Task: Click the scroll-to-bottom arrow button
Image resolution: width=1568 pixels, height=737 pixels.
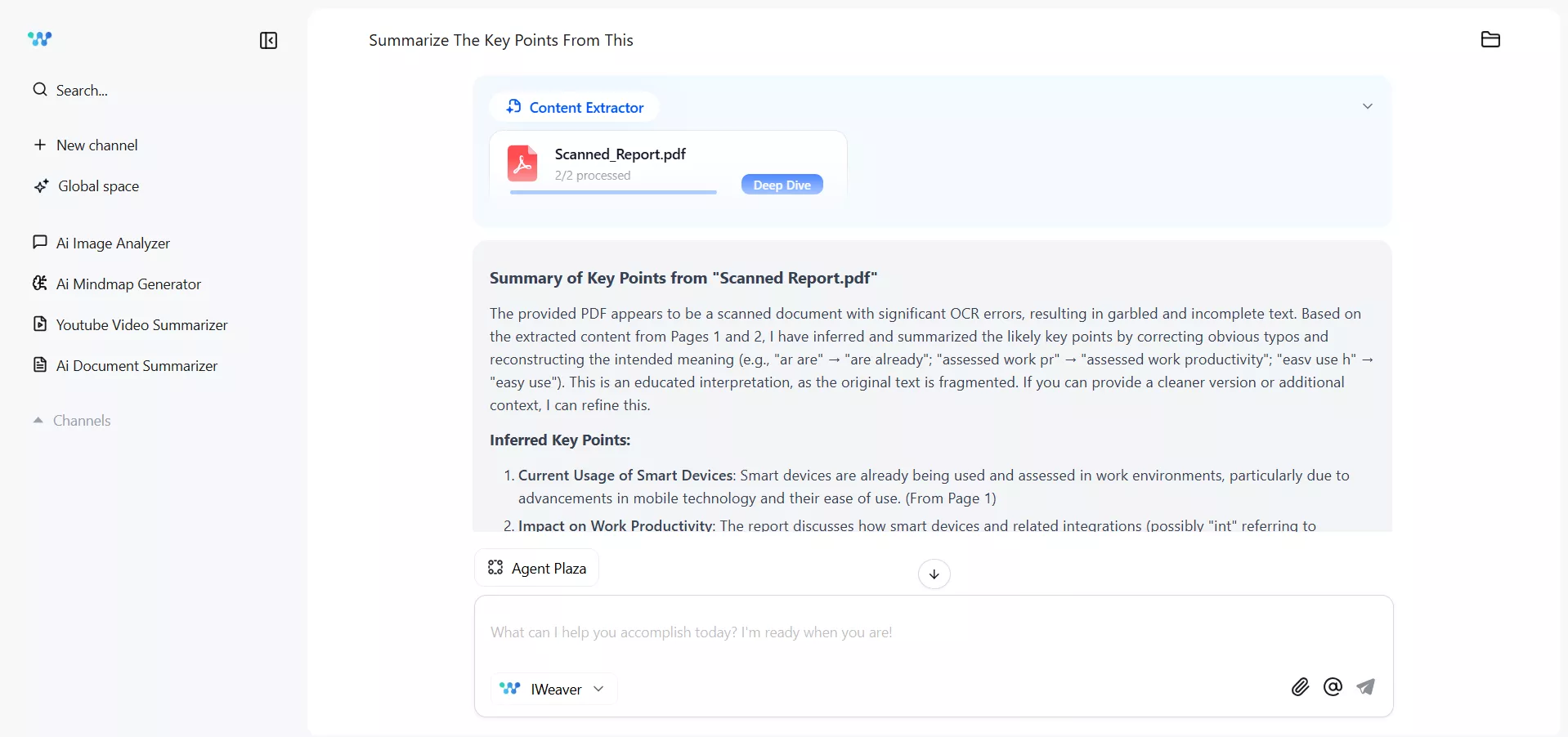Action: coord(934,574)
